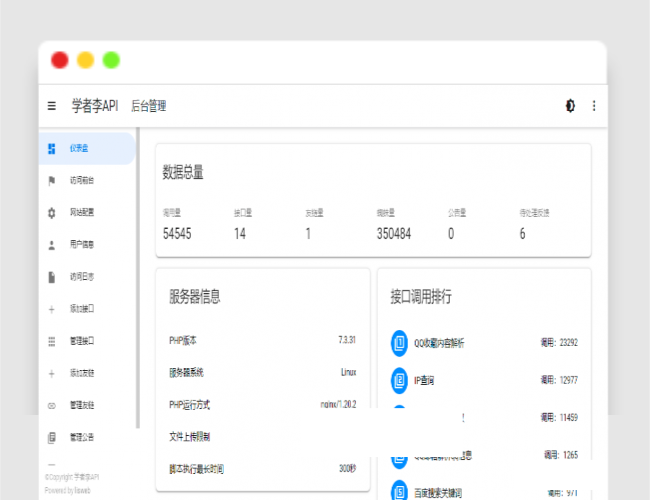Click the 服务器信息 card heading
This screenshot has width=650, height=500.
[x=194, y=296]
